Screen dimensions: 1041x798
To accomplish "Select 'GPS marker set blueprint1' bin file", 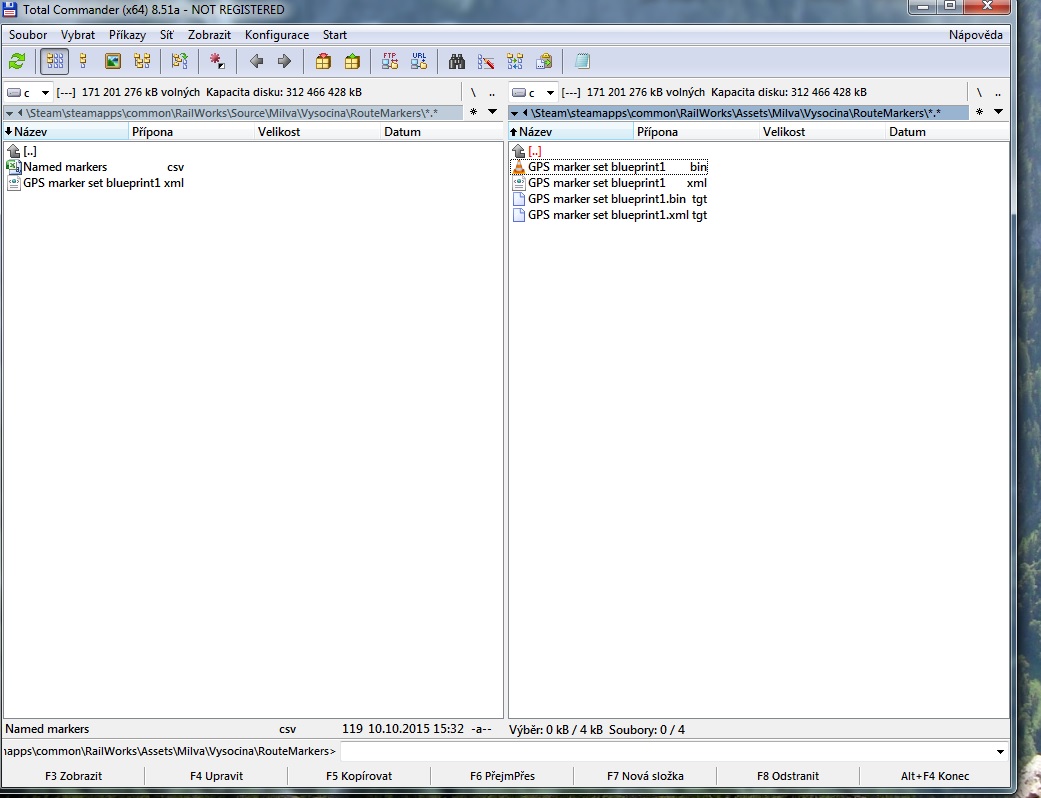I will click(609, 167).
